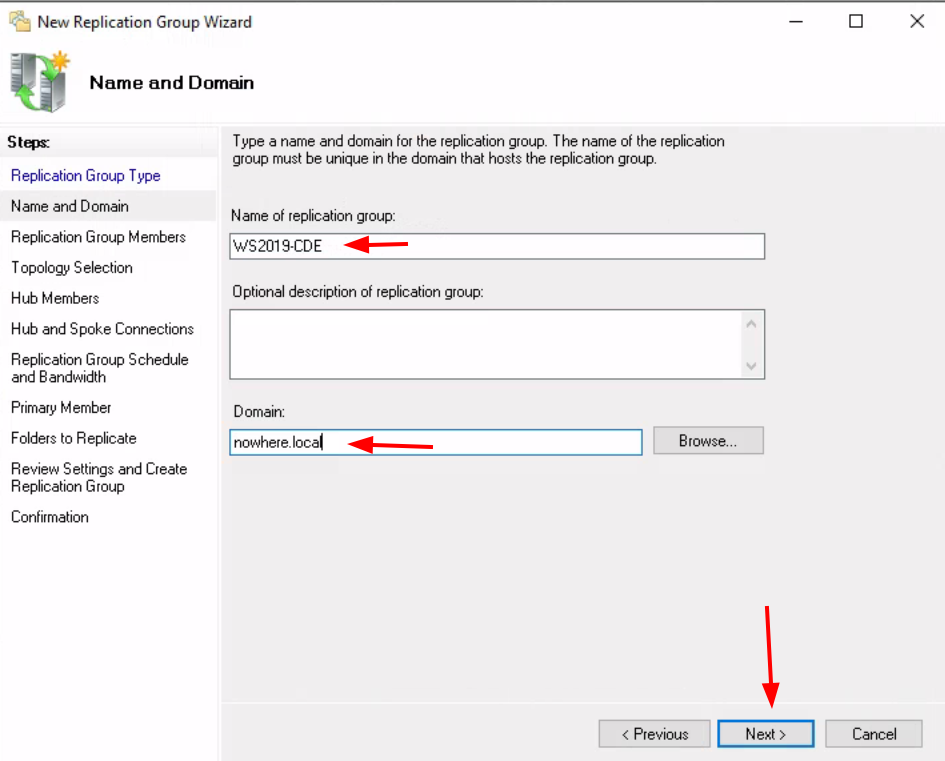Select Replication Group Schedule and Bandwidth step
Image resolution: width=945 pixels, height=761 pixels.
[99, 368]
